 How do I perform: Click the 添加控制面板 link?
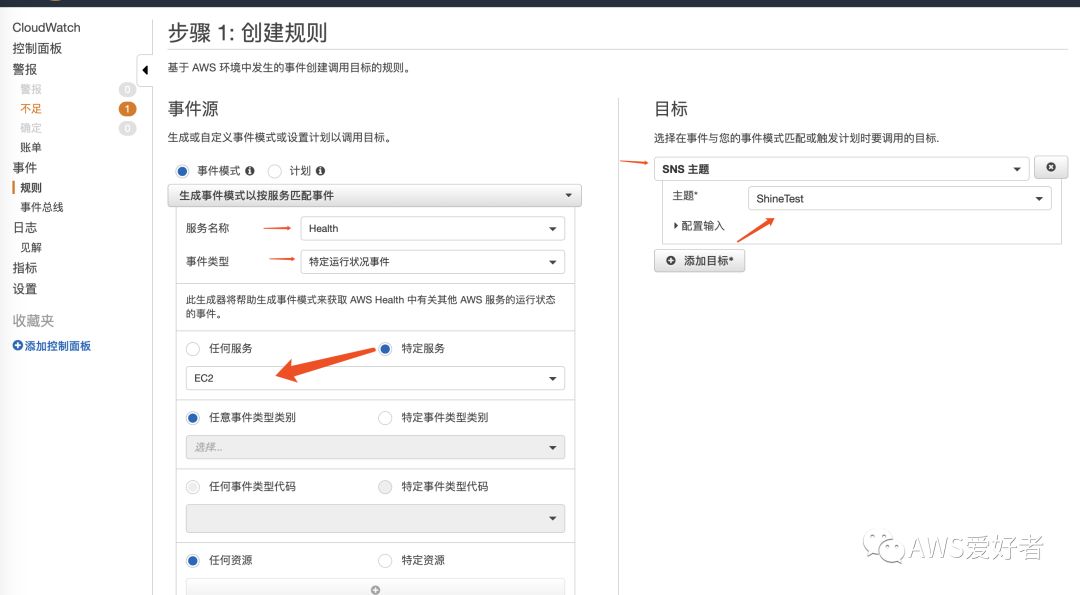58,346
